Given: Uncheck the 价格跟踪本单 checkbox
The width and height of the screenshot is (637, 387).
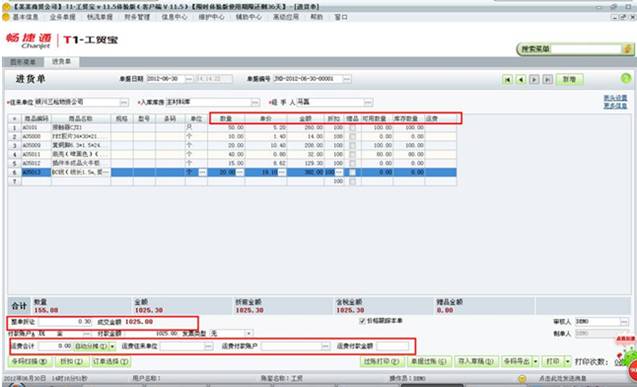Looking at the screenshot, I should (x=362, y=321).
